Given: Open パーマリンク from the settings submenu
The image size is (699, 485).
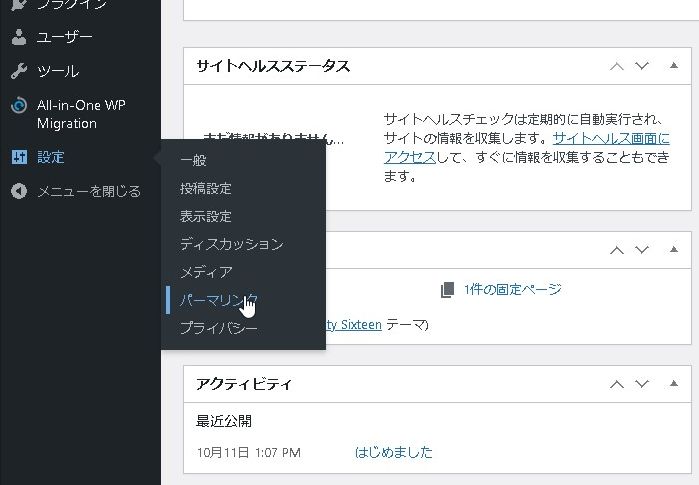Looking at the screenshot, I should click(218, 300).
